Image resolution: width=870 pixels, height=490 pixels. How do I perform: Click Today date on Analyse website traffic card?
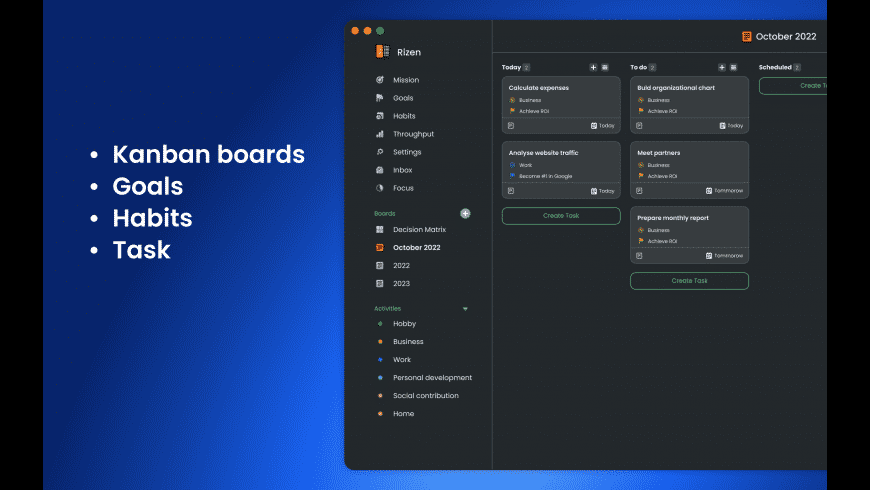[603, 191]
